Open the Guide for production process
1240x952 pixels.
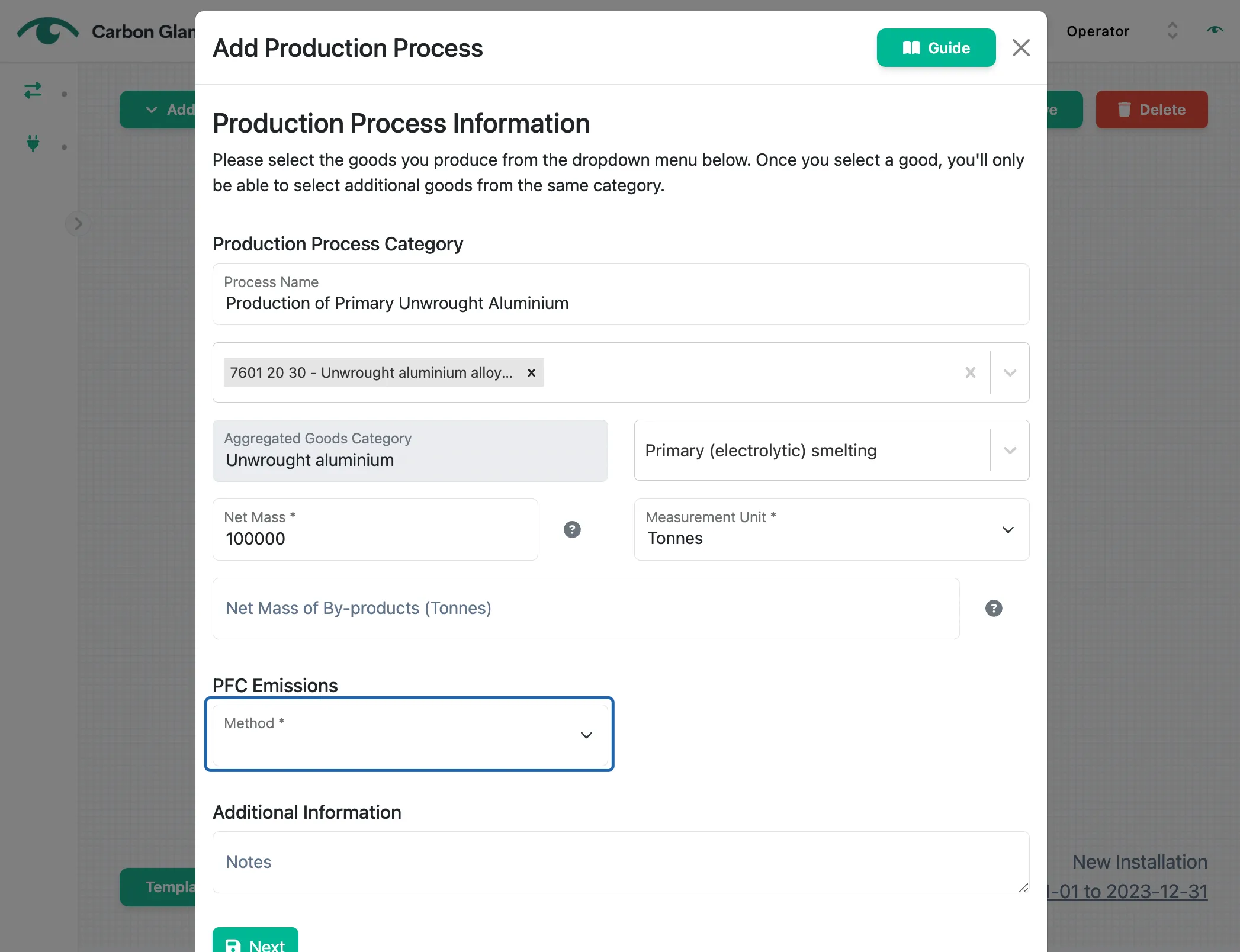coord(936,48)
